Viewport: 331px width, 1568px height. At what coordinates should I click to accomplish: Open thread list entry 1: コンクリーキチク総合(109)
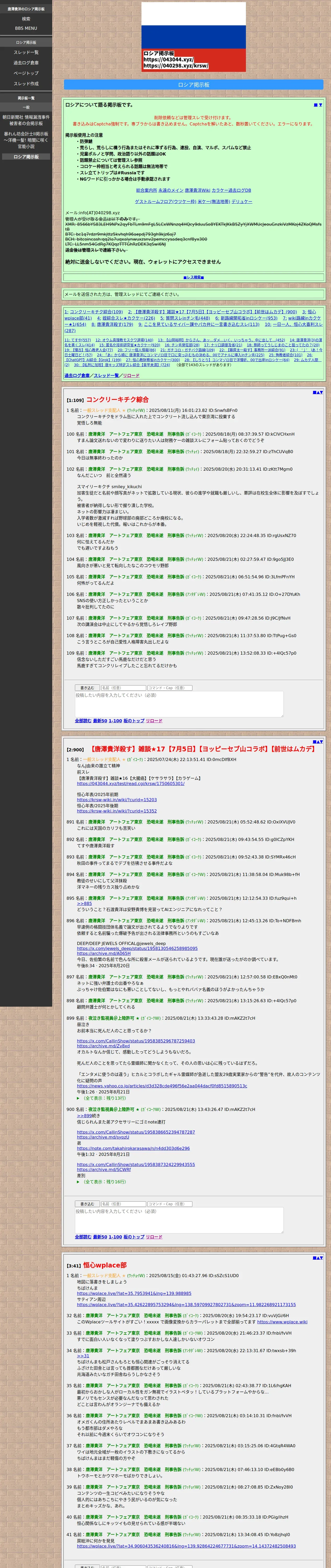94,312
